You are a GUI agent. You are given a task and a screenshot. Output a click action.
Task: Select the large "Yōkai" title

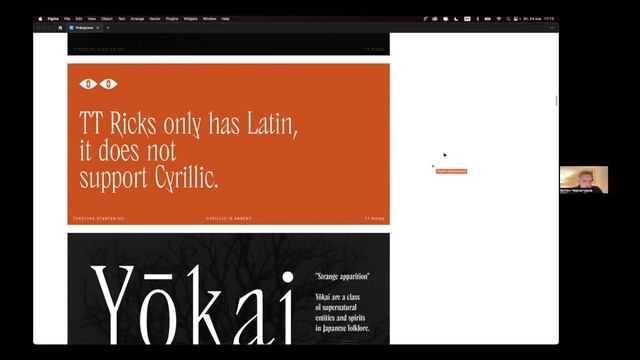(x=192, y=304)
